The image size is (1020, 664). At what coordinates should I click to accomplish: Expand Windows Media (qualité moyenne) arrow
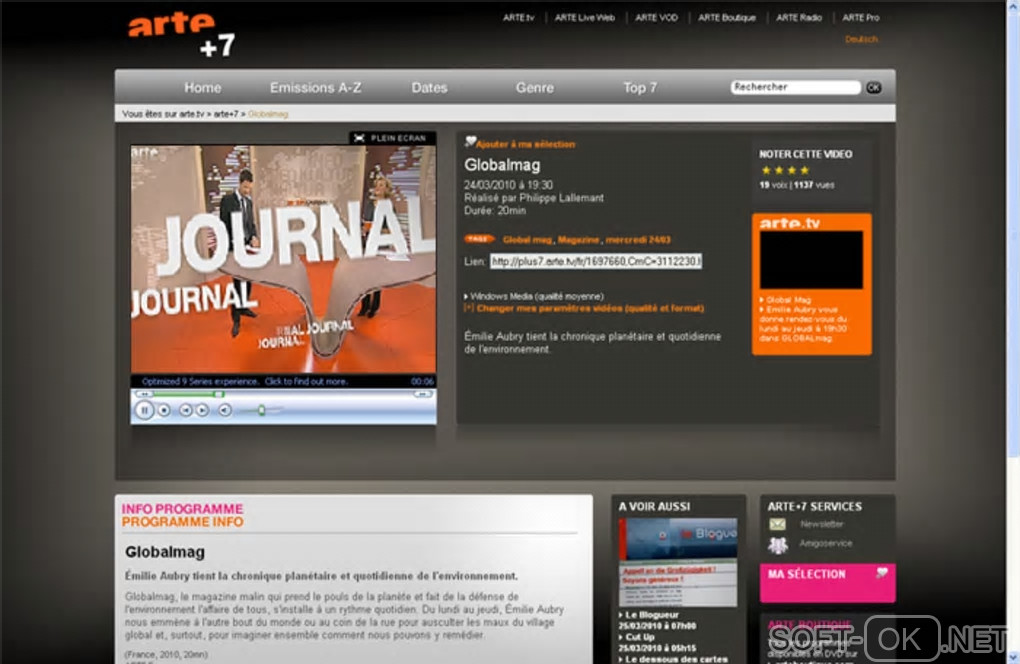[466, 297]
